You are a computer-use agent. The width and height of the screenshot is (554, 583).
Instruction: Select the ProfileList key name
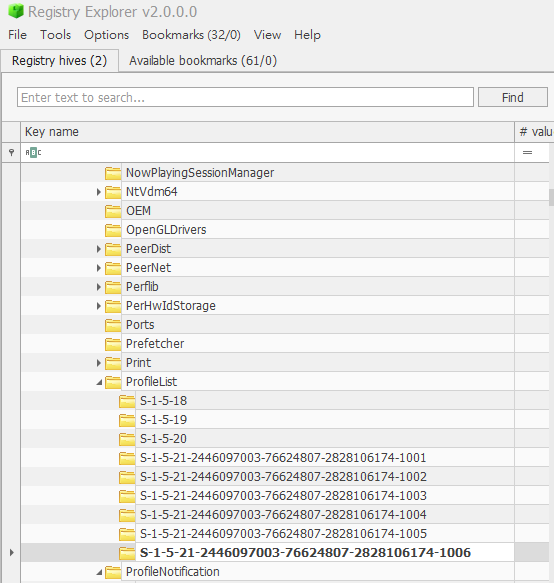[151, 382]
